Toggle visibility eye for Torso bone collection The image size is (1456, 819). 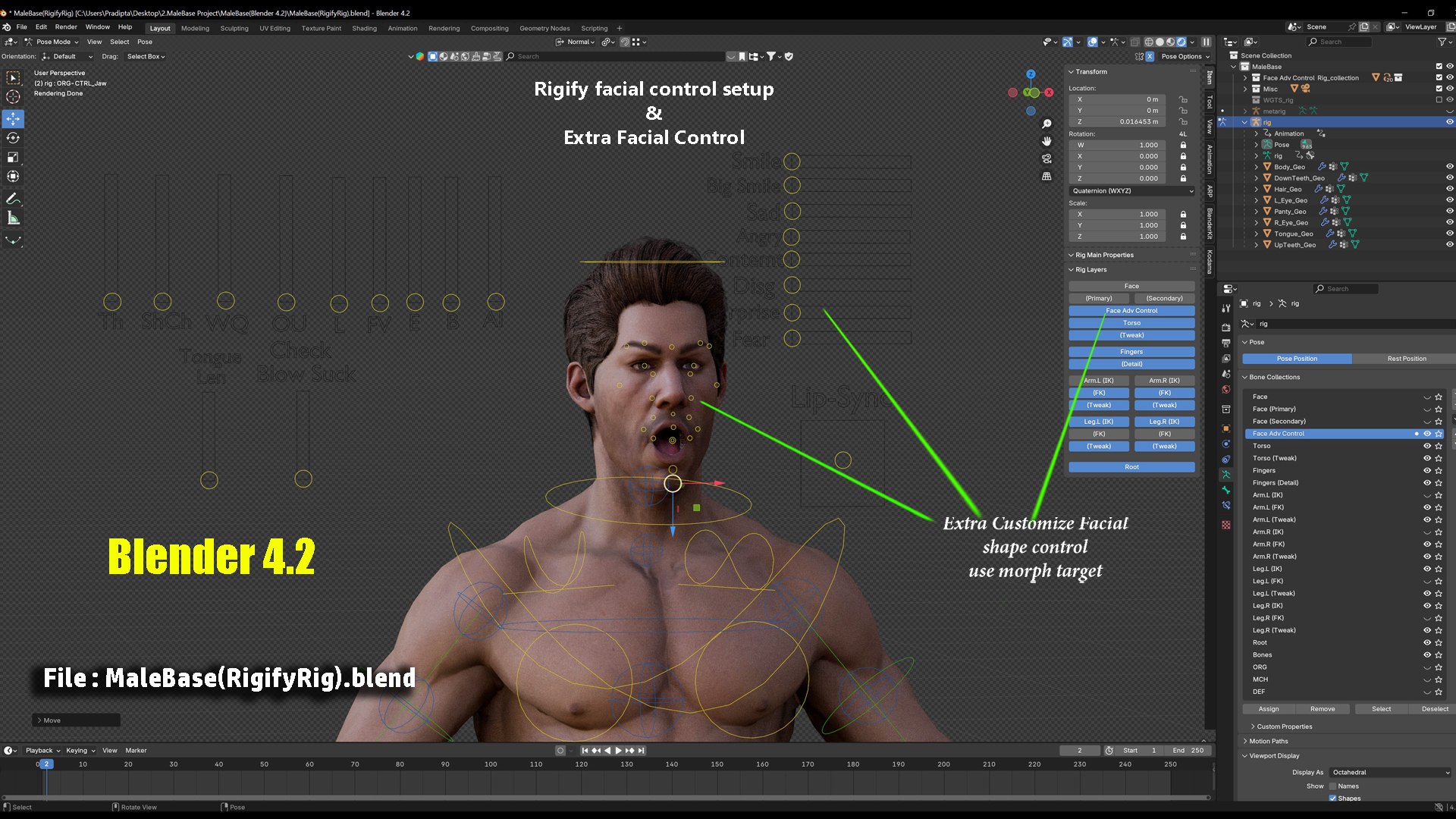[1426, 446]
